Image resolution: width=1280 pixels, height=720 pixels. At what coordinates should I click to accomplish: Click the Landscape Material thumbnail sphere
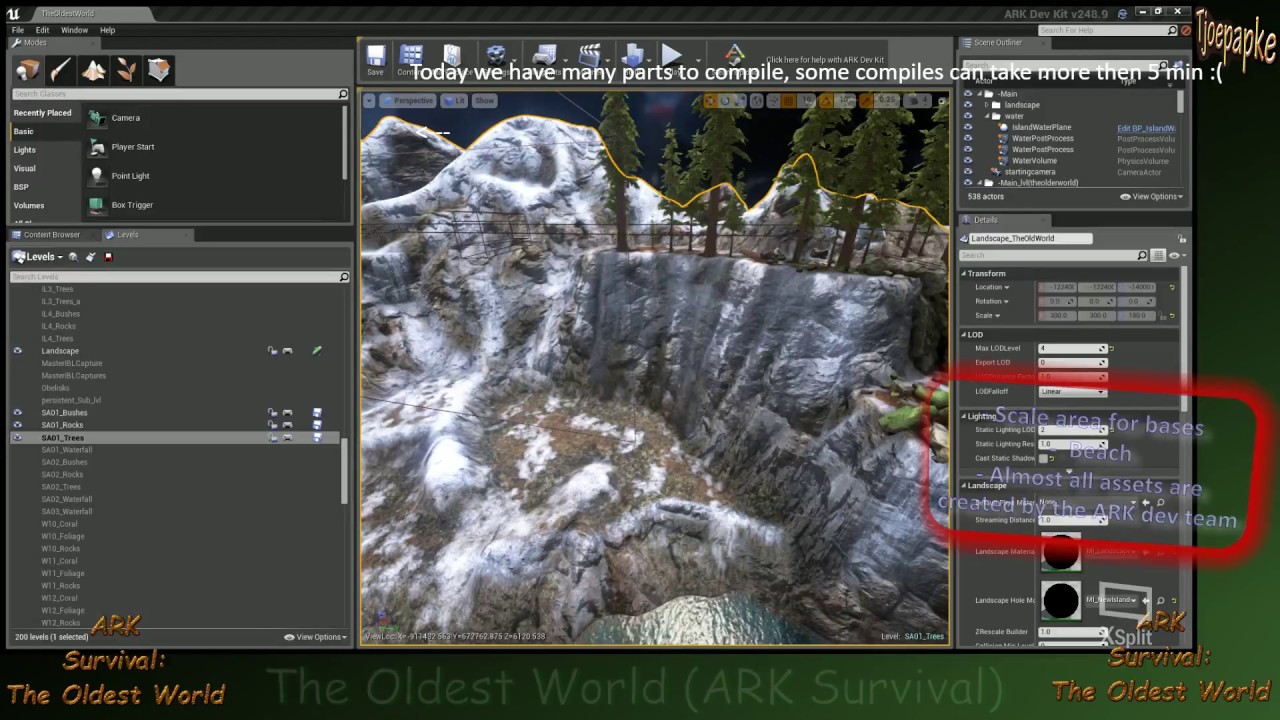(1061, 552)
